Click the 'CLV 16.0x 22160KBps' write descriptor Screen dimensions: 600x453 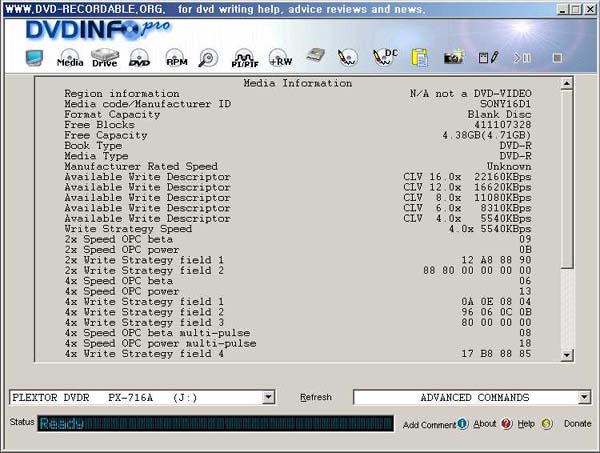467,177
